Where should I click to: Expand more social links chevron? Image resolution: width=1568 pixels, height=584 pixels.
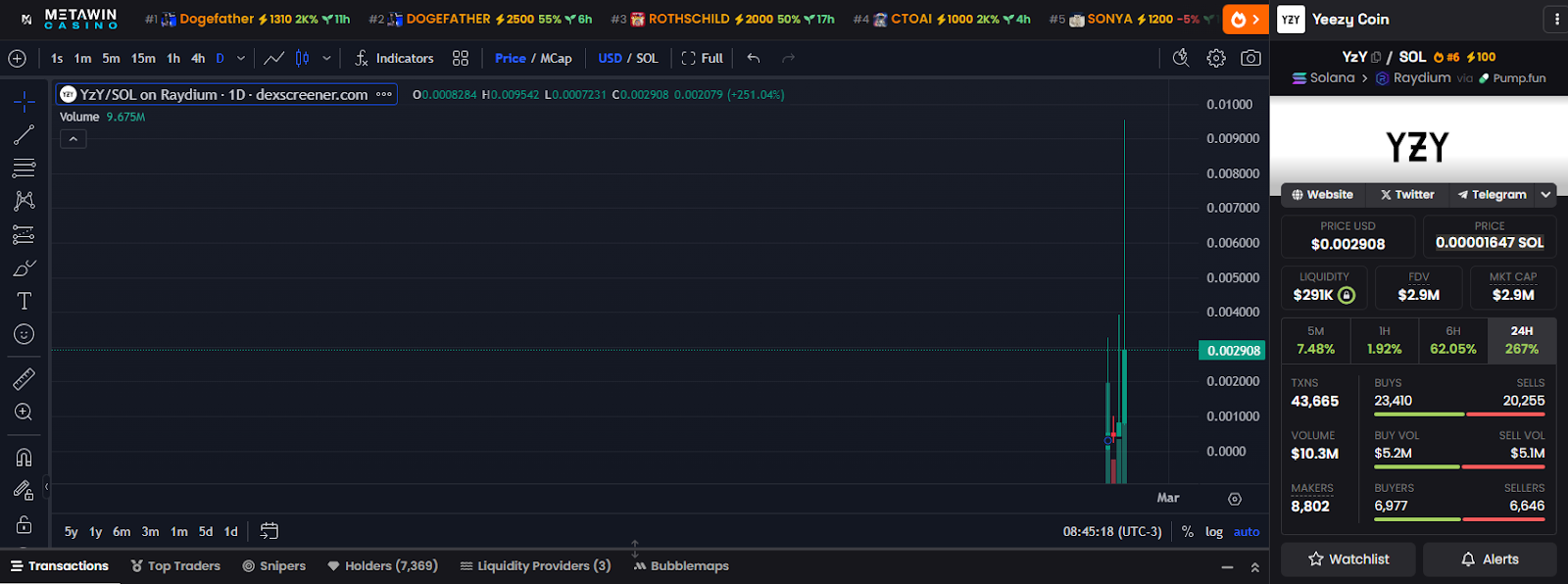[x=1545, y=195]
